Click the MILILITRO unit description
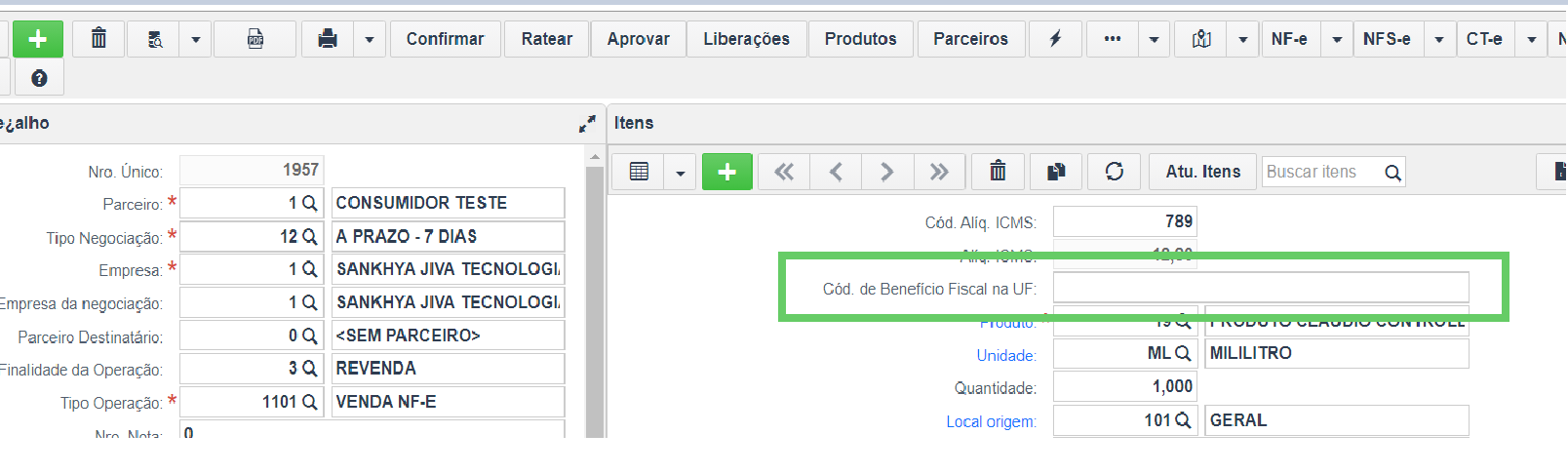 click(x=1251, y=353)
